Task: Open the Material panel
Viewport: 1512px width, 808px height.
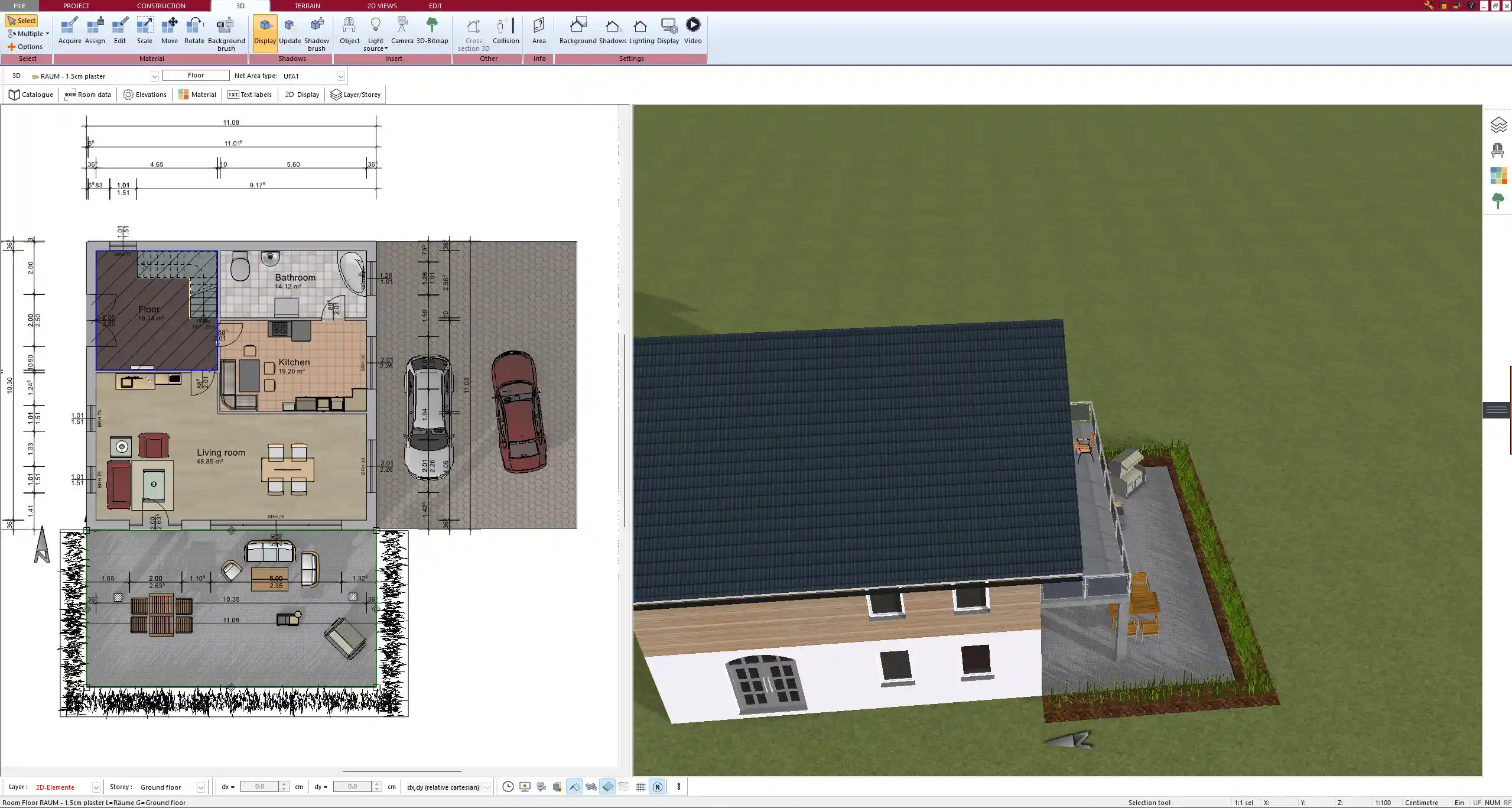Action: pos(197,95)
